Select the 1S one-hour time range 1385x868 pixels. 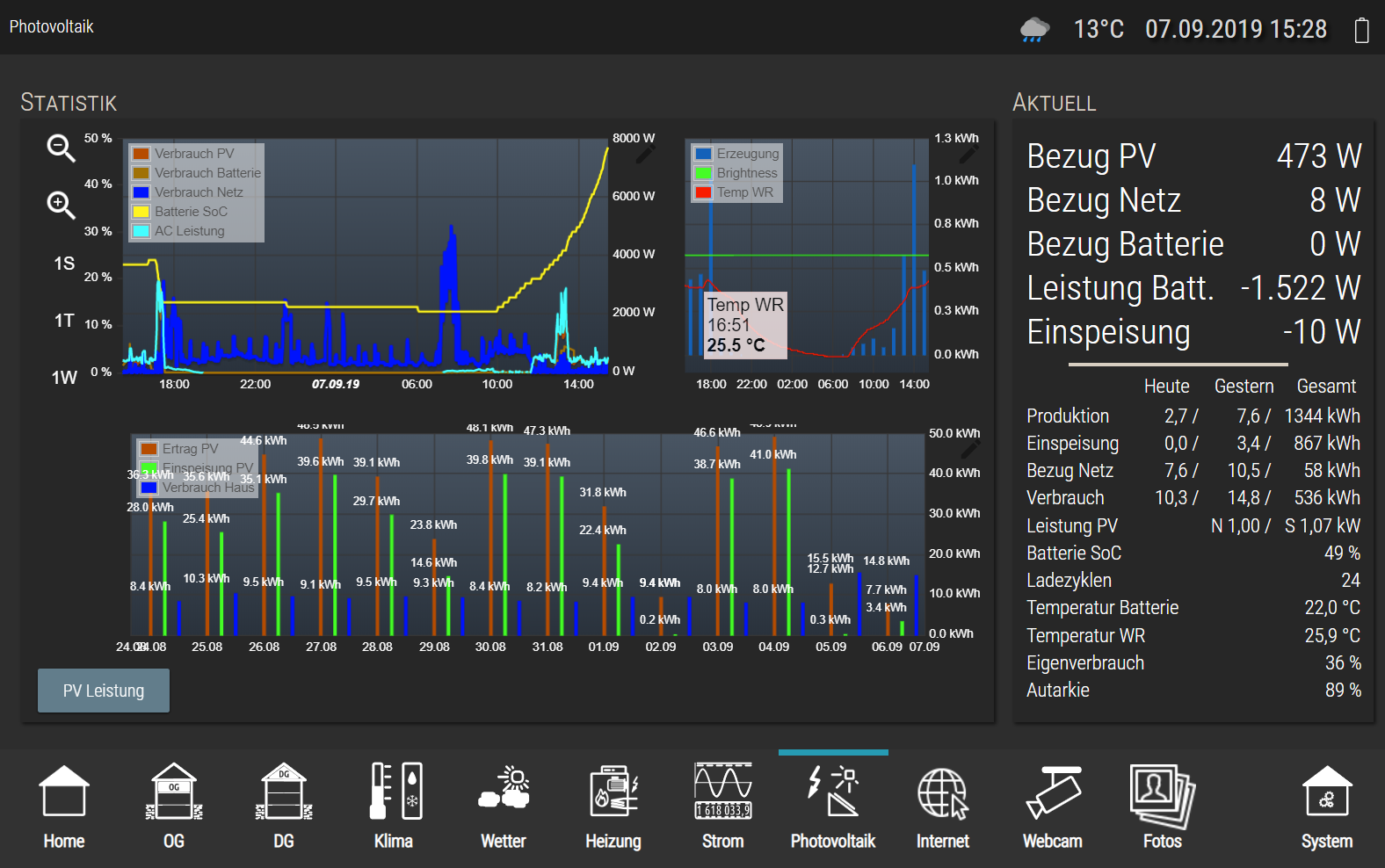coord(64,264)
